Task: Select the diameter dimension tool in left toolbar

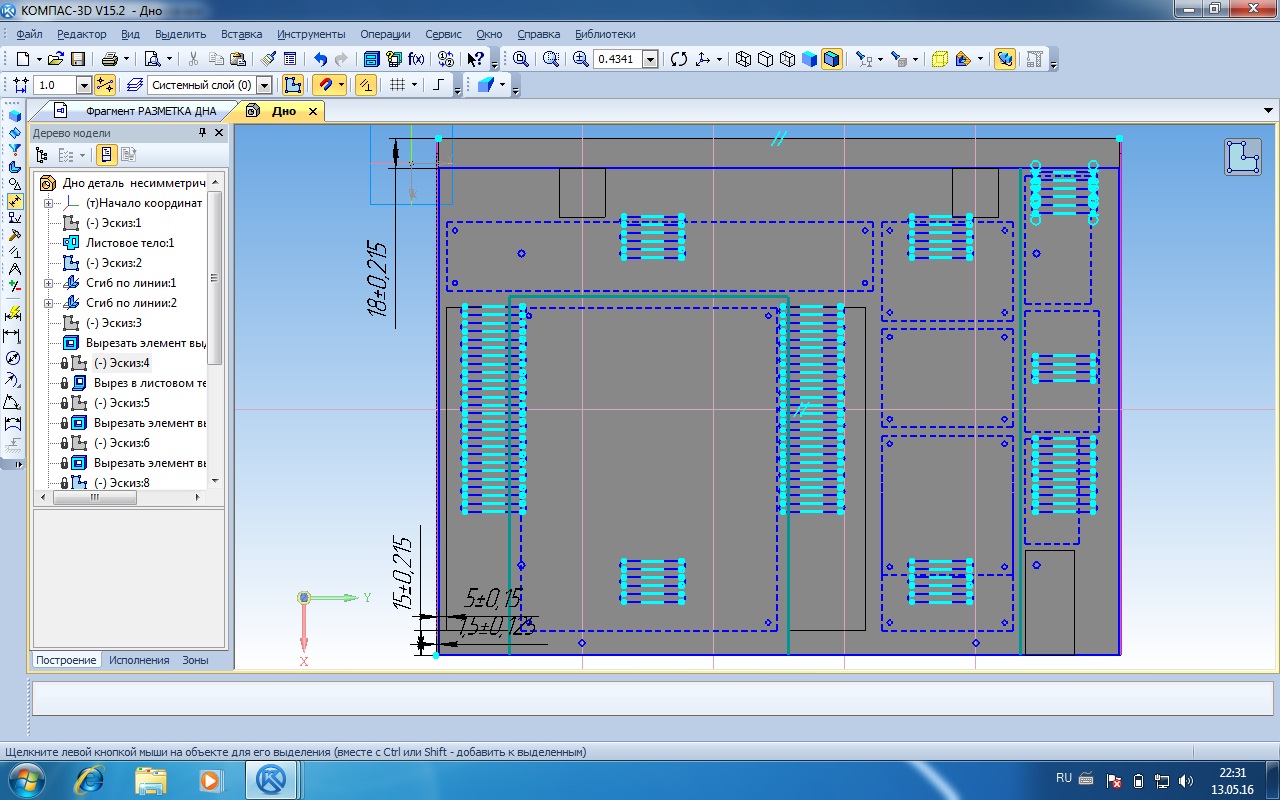Action: pos(13,358)
